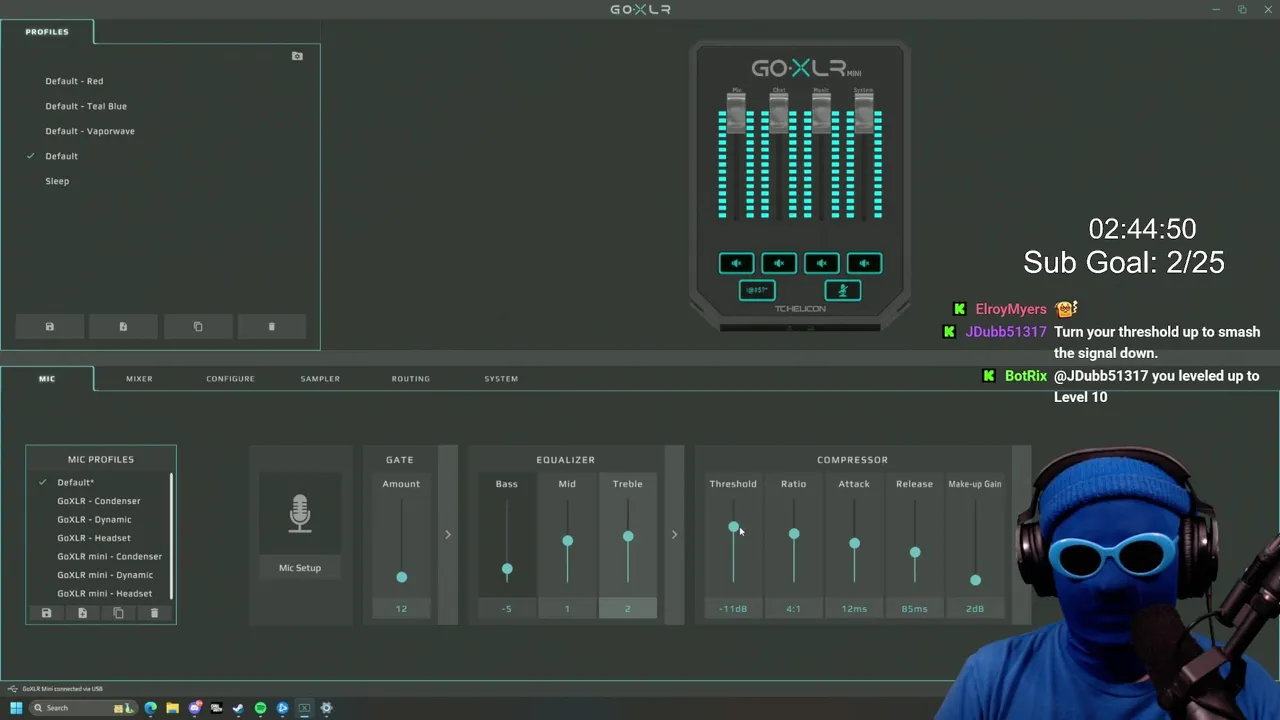
Task: Choose GoXLR - Dynamic mic profile
Action: coord(94,520)
